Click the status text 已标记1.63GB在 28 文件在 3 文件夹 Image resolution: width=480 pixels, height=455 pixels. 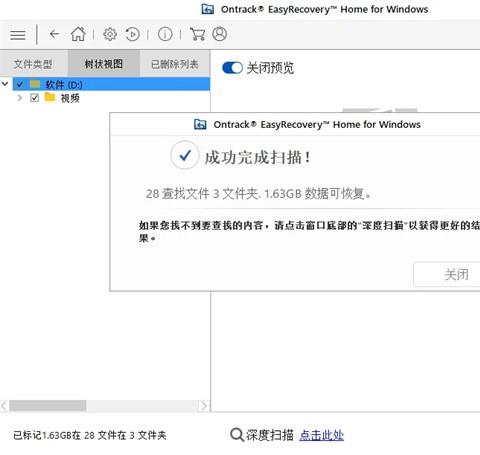click(90, 435)
